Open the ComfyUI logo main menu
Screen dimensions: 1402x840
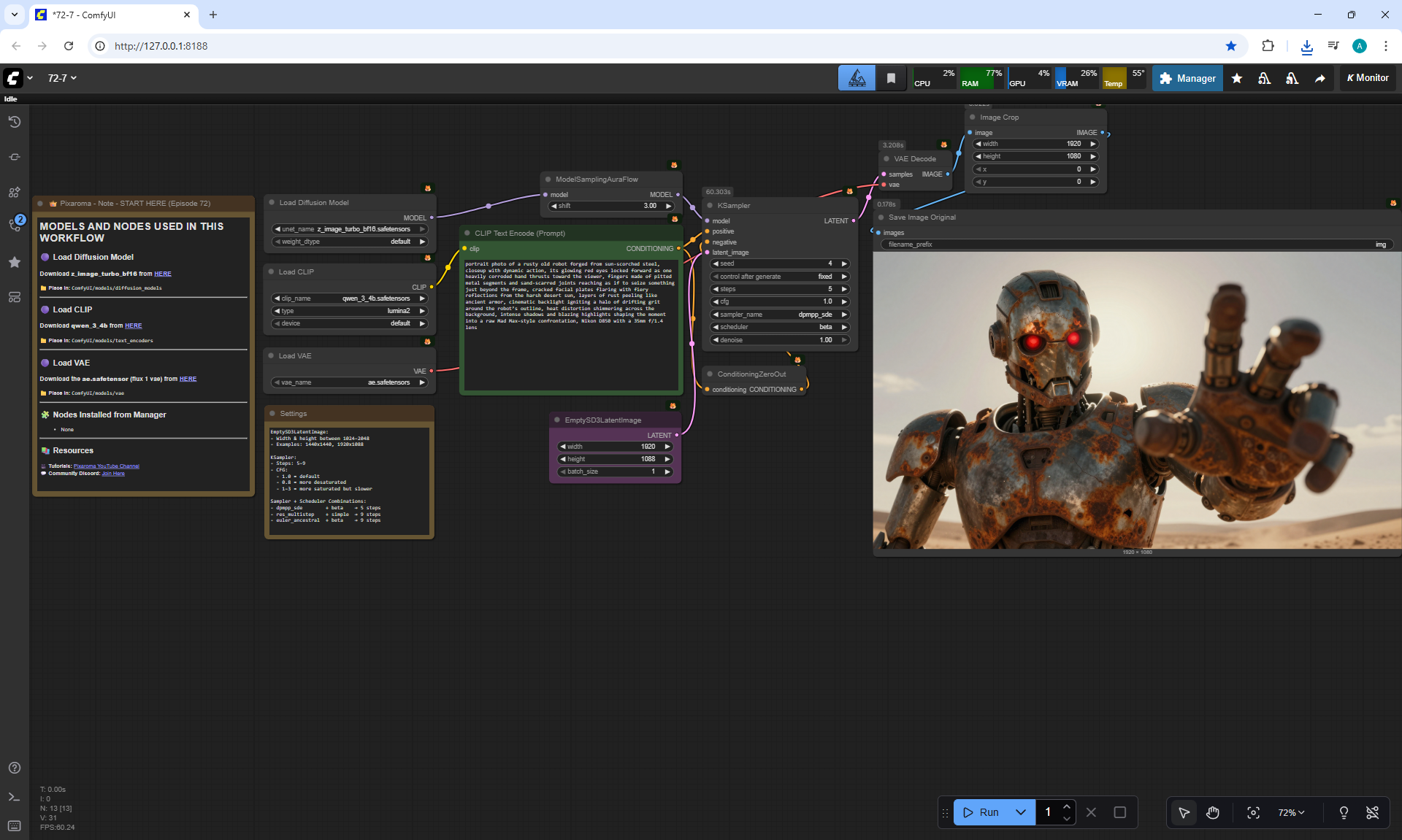pos(14,78)
